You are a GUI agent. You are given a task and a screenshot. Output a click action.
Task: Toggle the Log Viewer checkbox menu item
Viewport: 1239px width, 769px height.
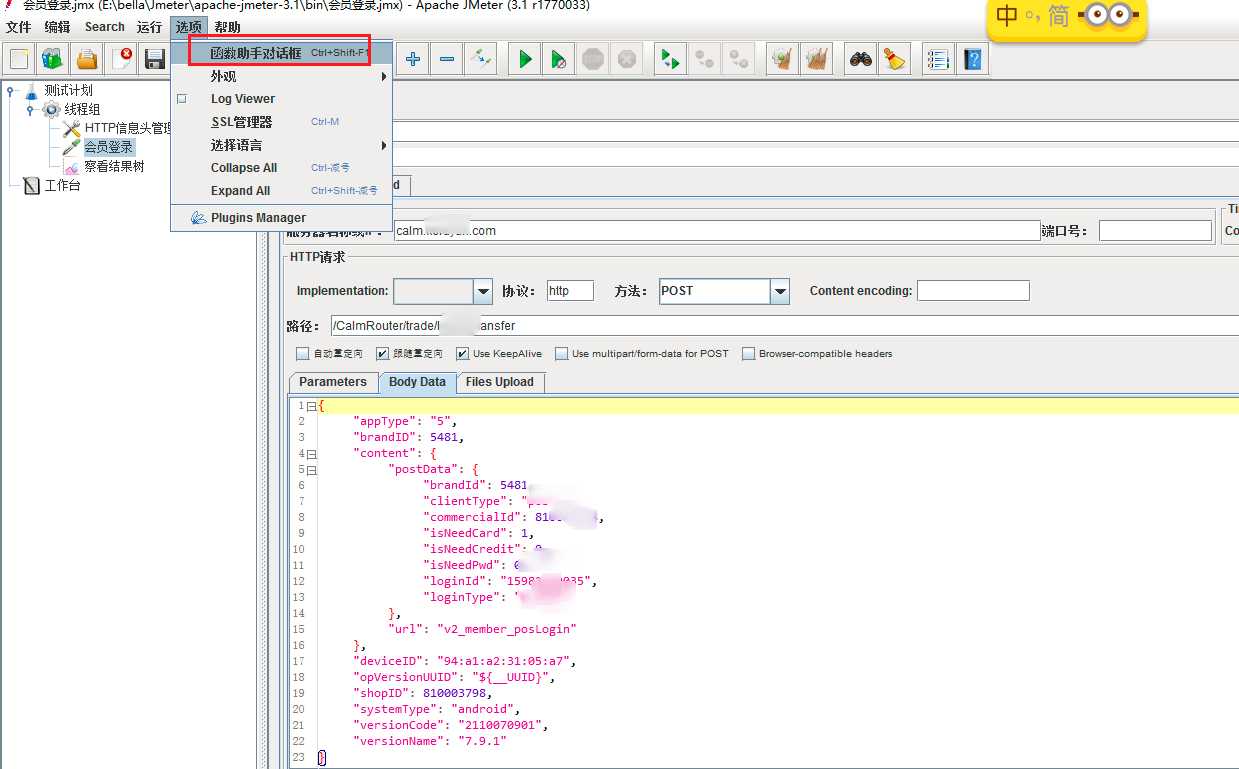(x=182, y=99)
